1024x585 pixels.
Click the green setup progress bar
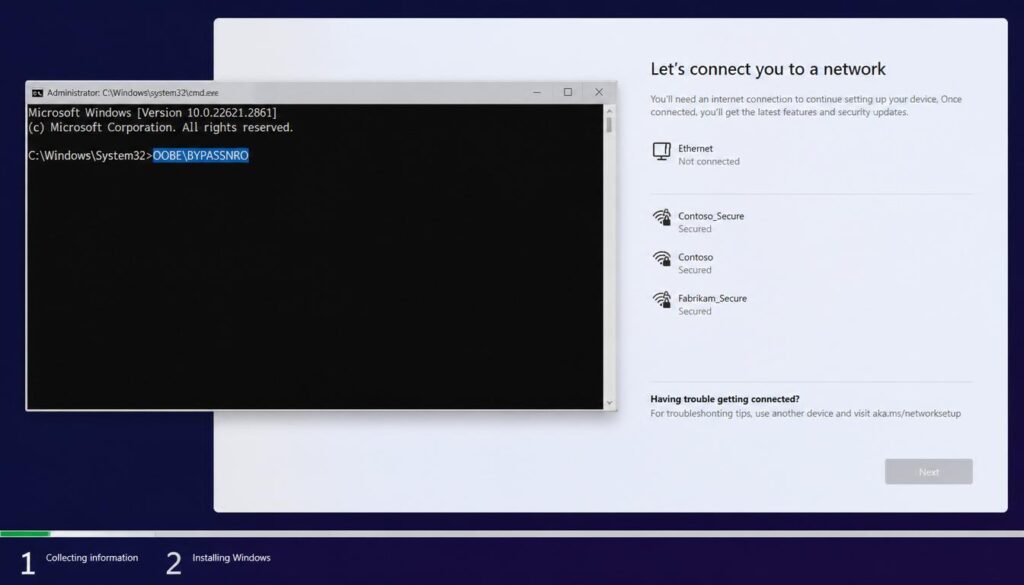pyautogui.click(x=25, y=533)
